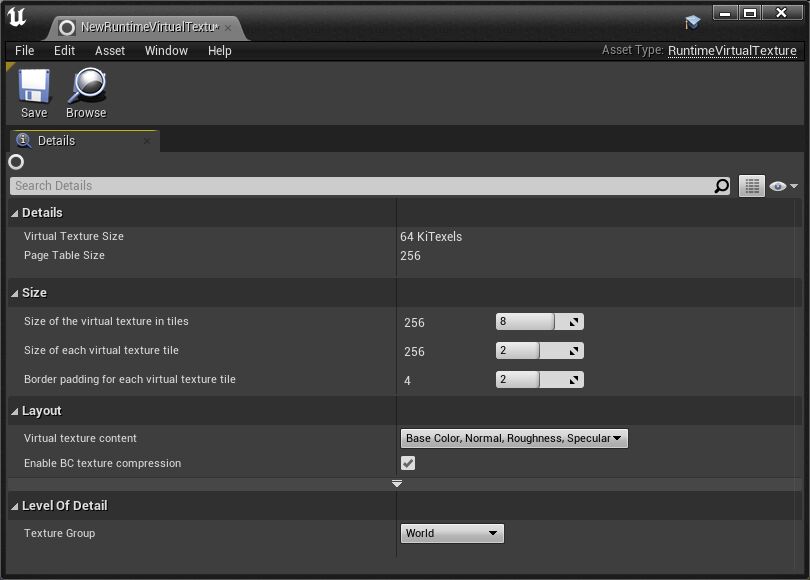Toggle the property matrix grid view button
Viewport: 810px width, 580px height.
click(x=752, y=186)
